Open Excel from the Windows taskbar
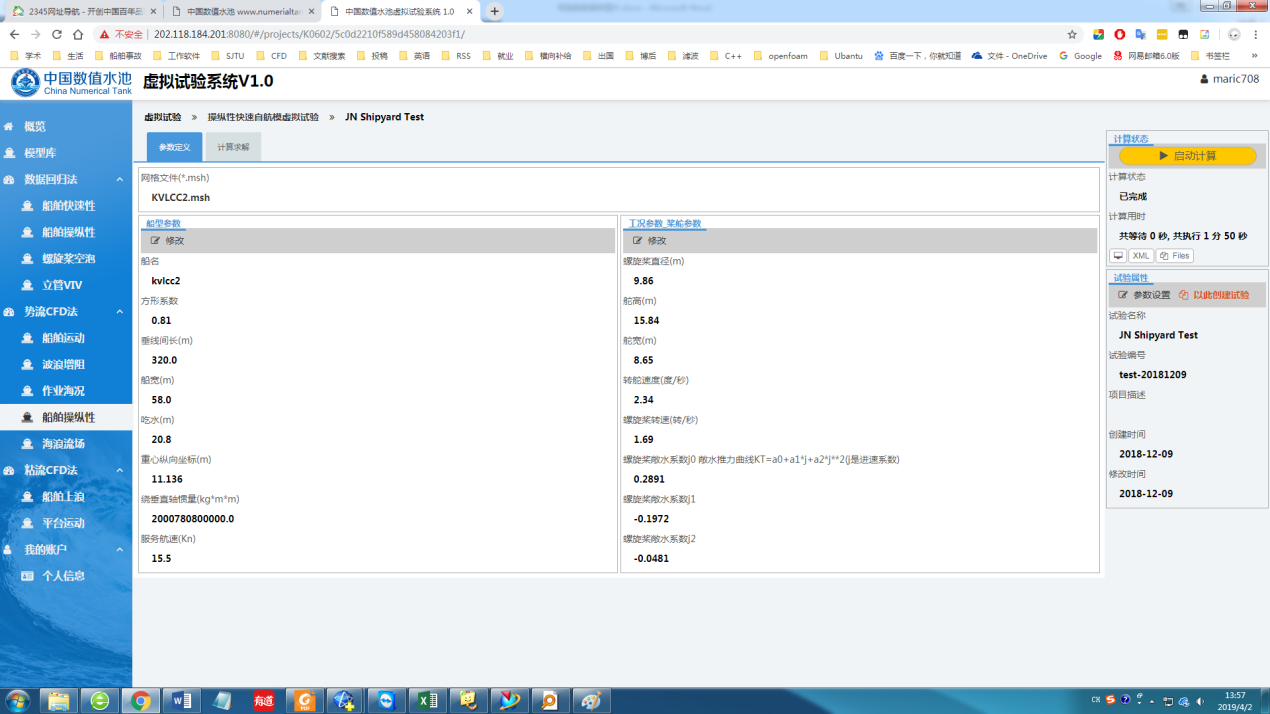 point(427,700)
